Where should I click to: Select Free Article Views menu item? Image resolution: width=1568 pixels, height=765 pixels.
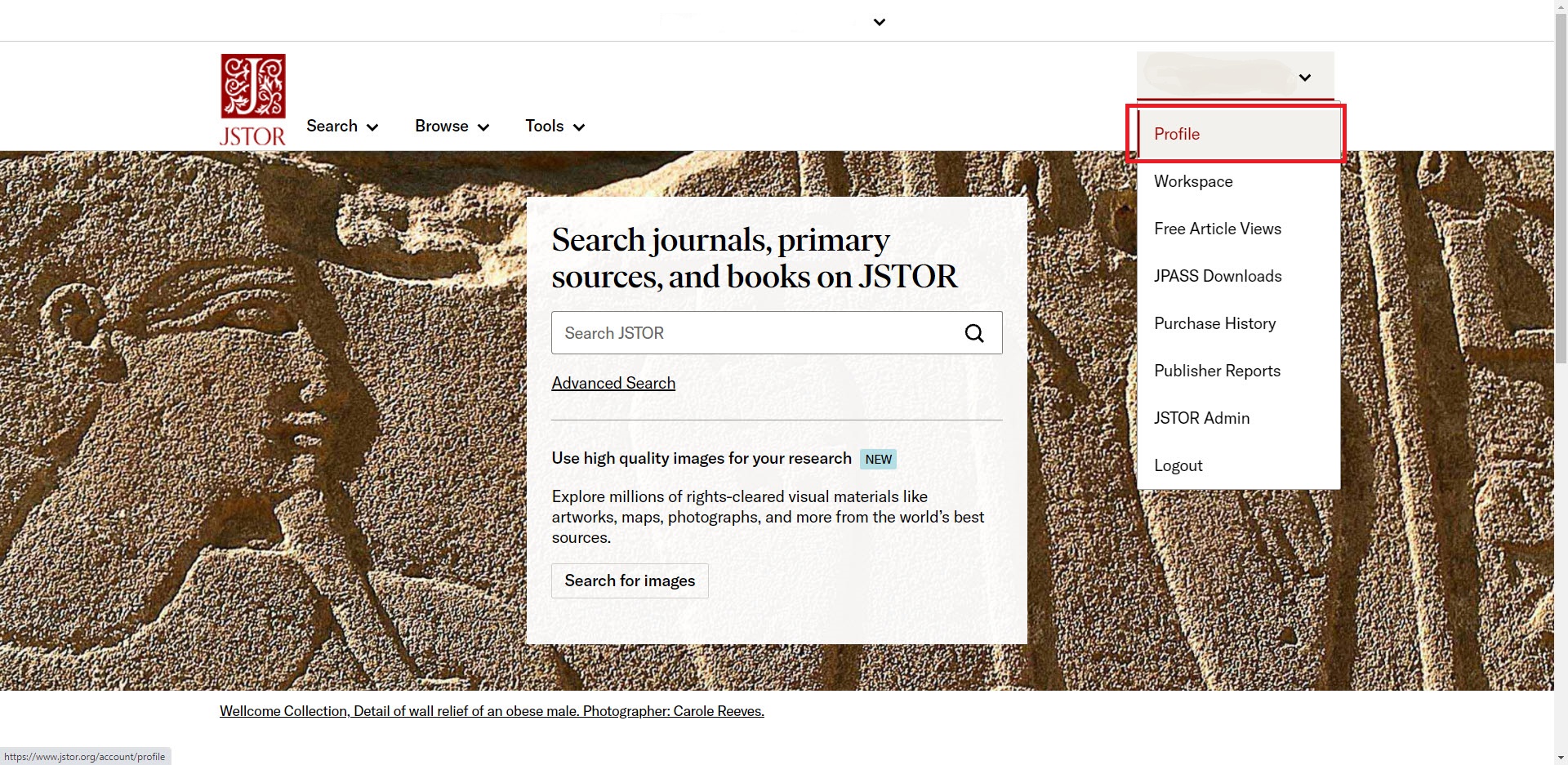1239,229
